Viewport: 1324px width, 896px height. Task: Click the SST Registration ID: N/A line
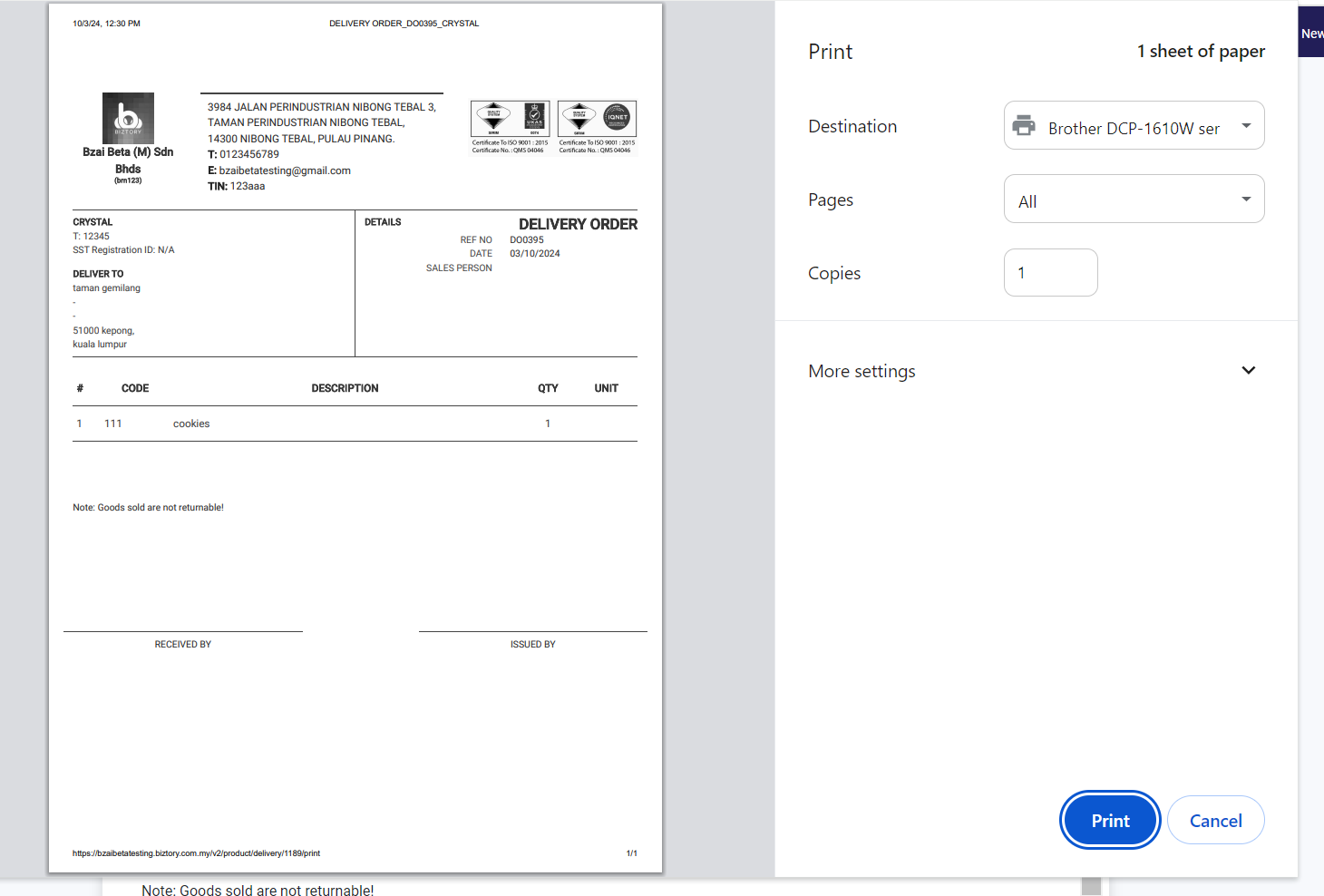pos(123,249)
